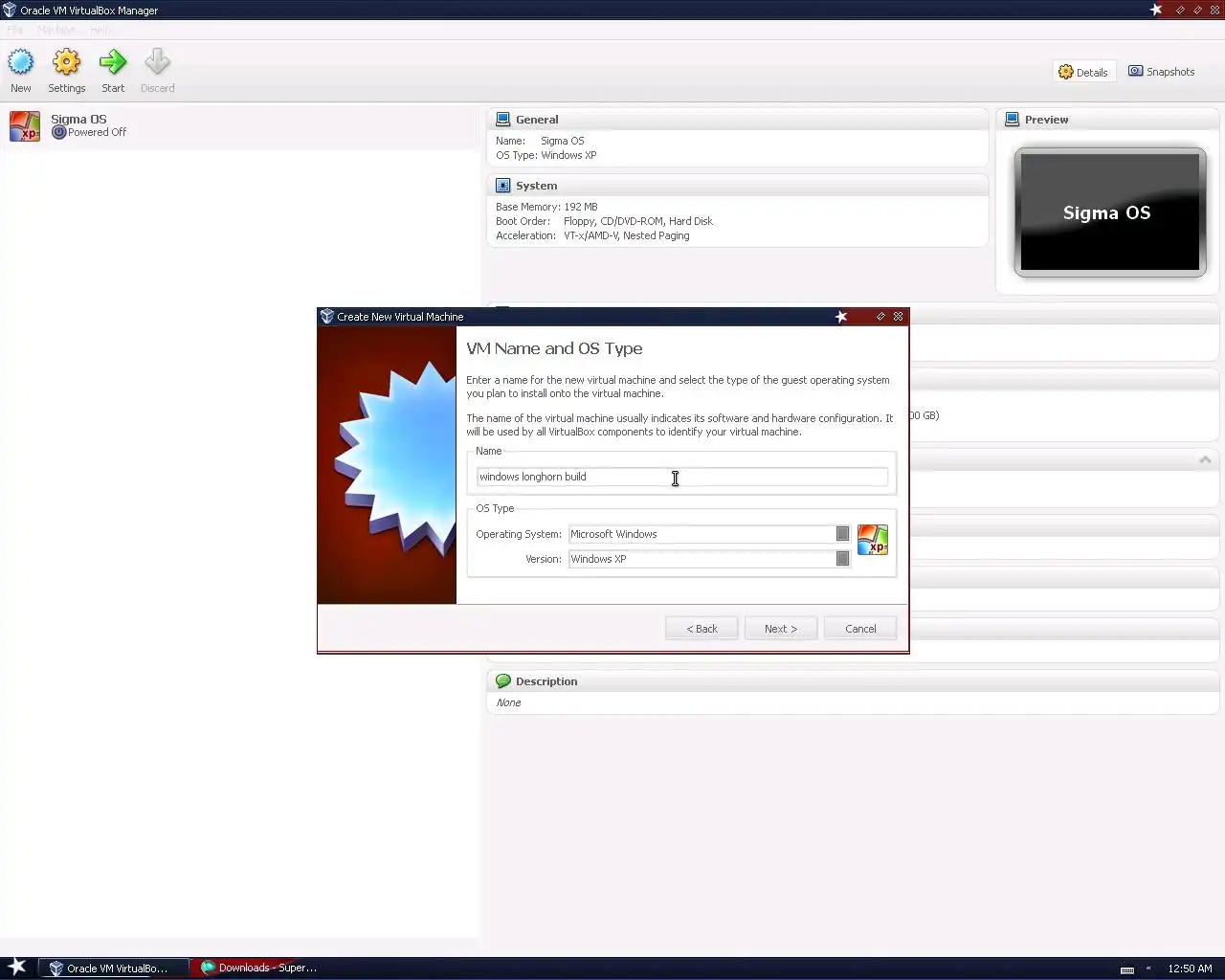Click the None description text
The image size is (1225, 980).
(x=508, y=702)
